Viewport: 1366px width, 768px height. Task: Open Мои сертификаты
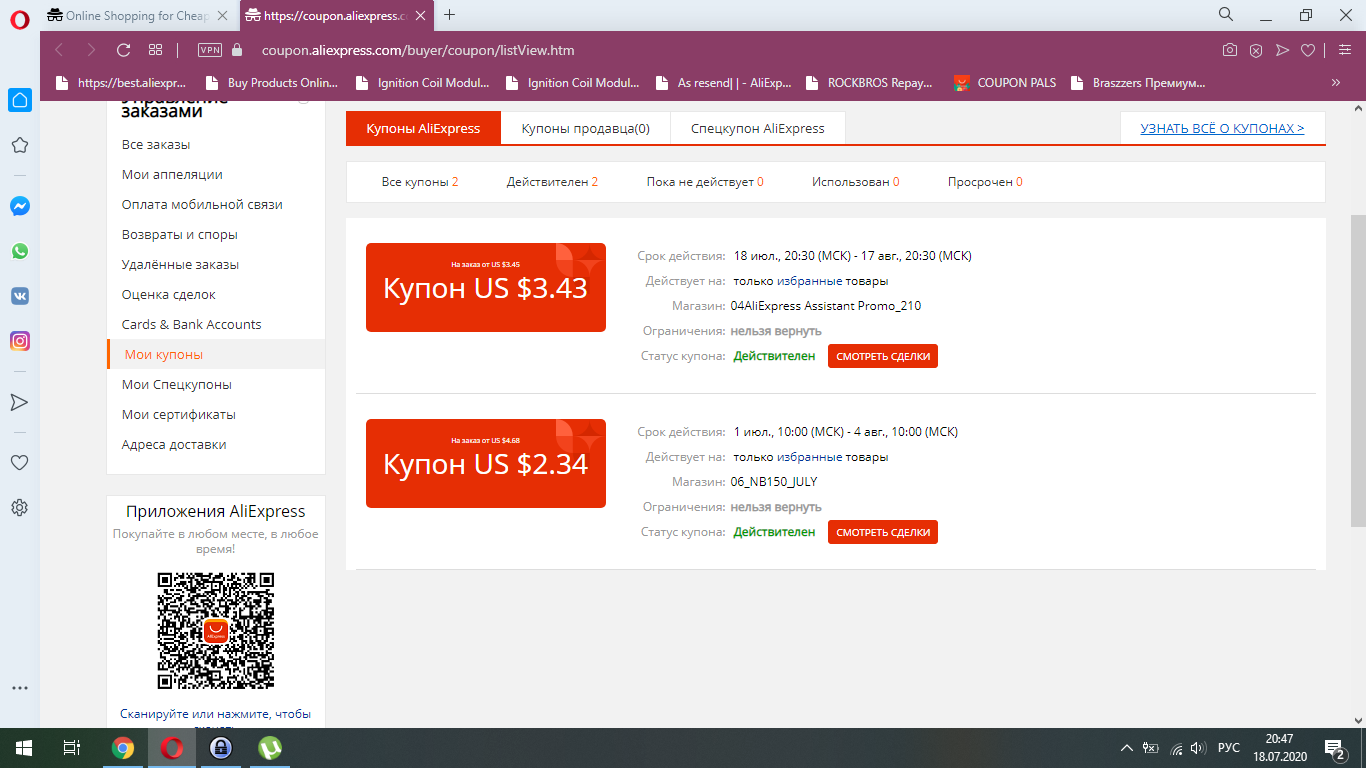(179, 414)
